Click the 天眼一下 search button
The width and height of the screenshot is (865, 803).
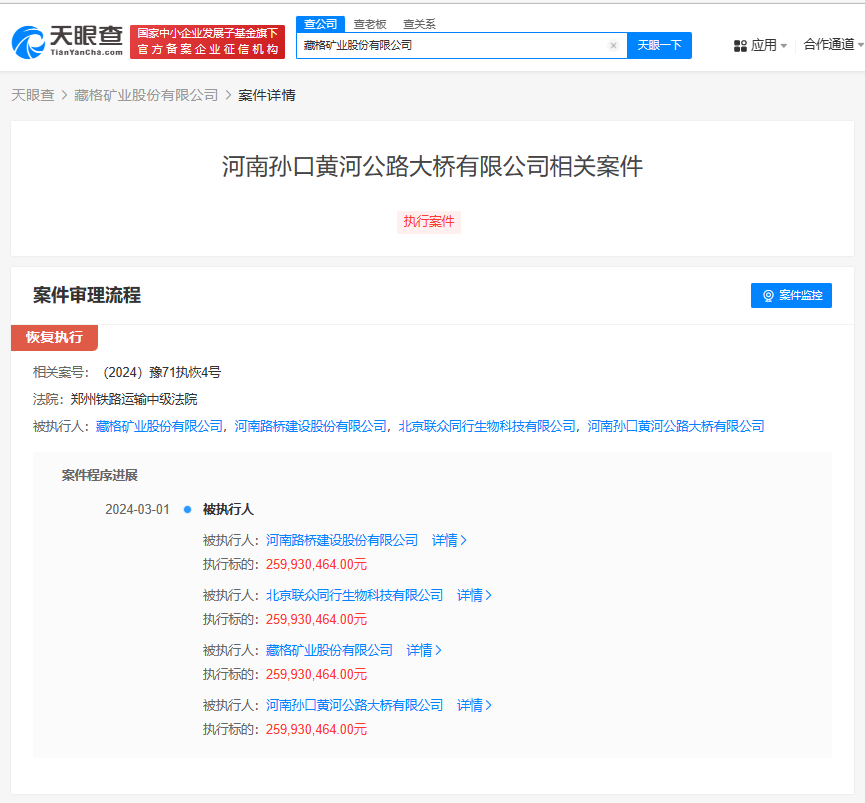(x=659, y=45)
